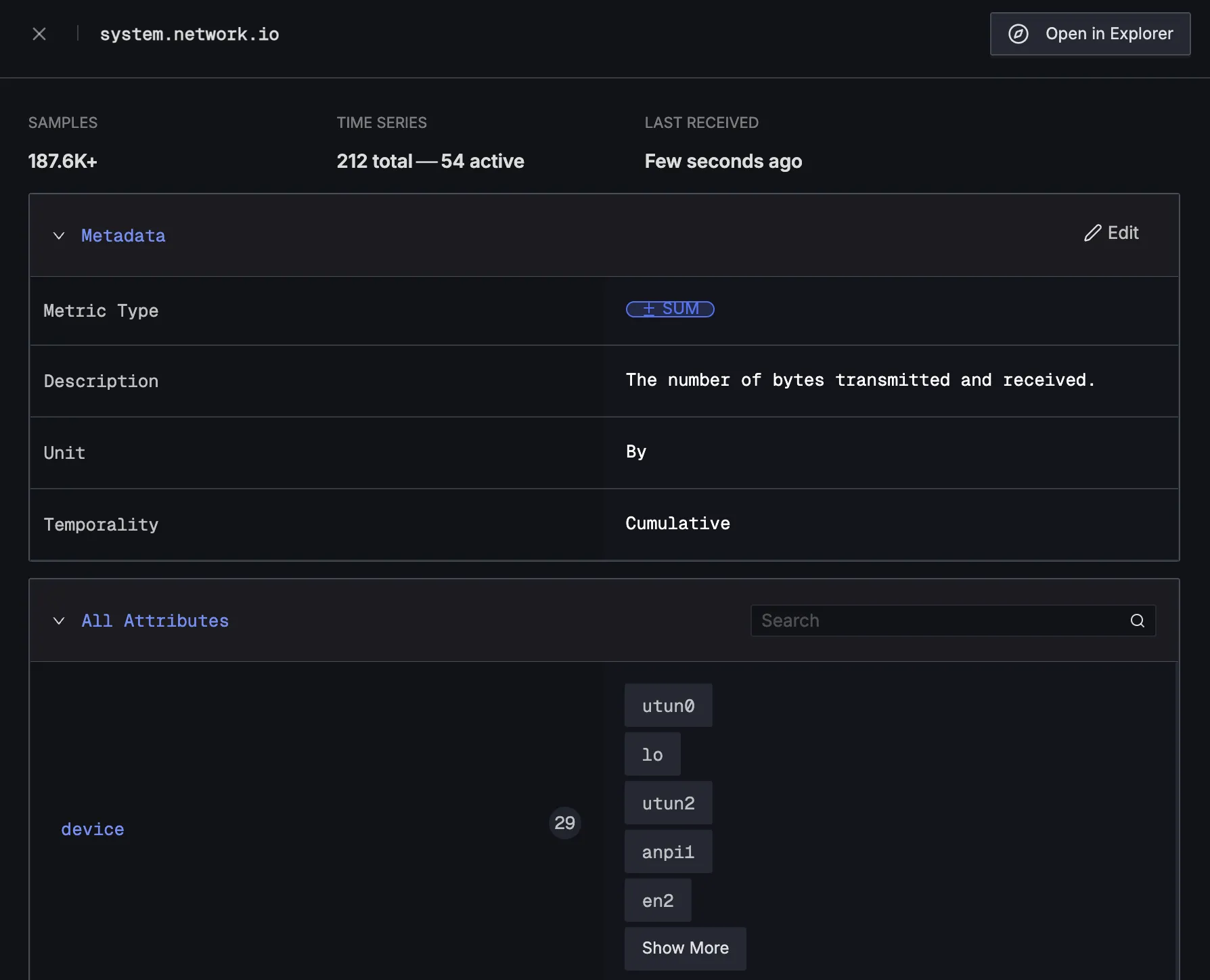Click the compass icon on Open in Explorer
The image size is (1210, 980).
coord(1019,34)
